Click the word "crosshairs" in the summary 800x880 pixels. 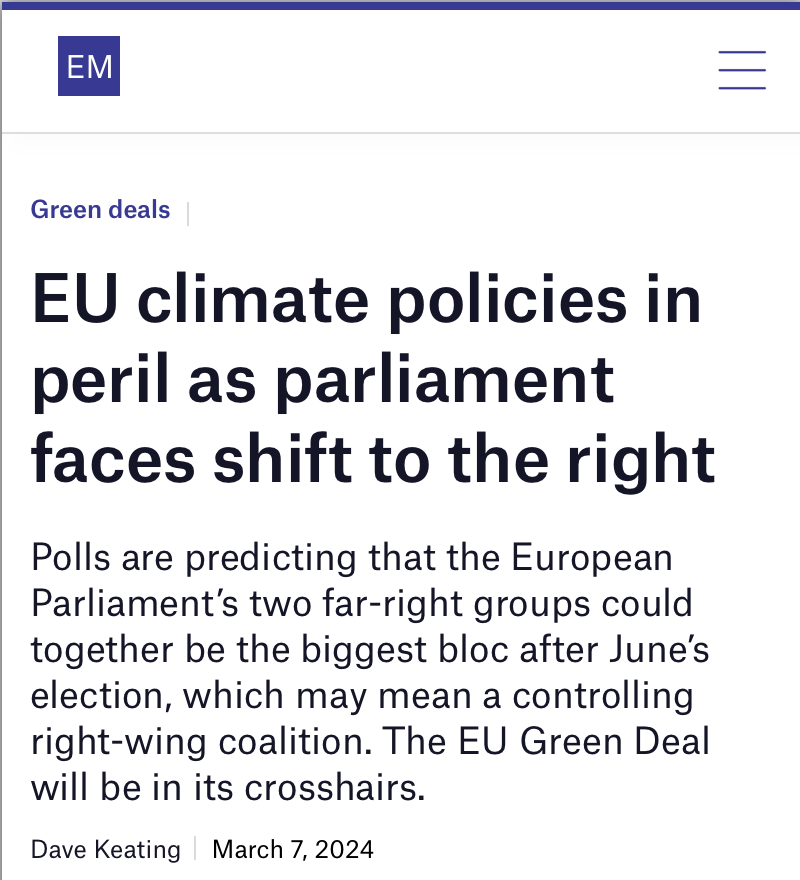point(331,787)
